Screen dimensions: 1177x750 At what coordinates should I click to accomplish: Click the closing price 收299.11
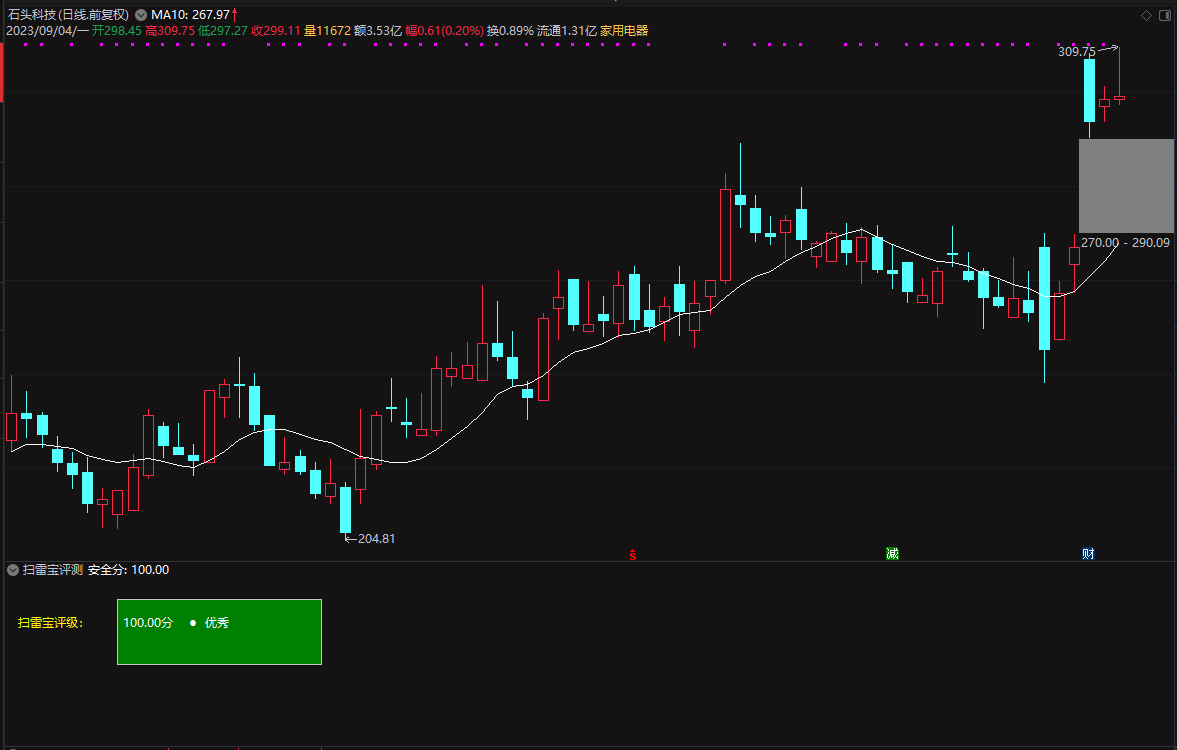[x=275, y=31]
